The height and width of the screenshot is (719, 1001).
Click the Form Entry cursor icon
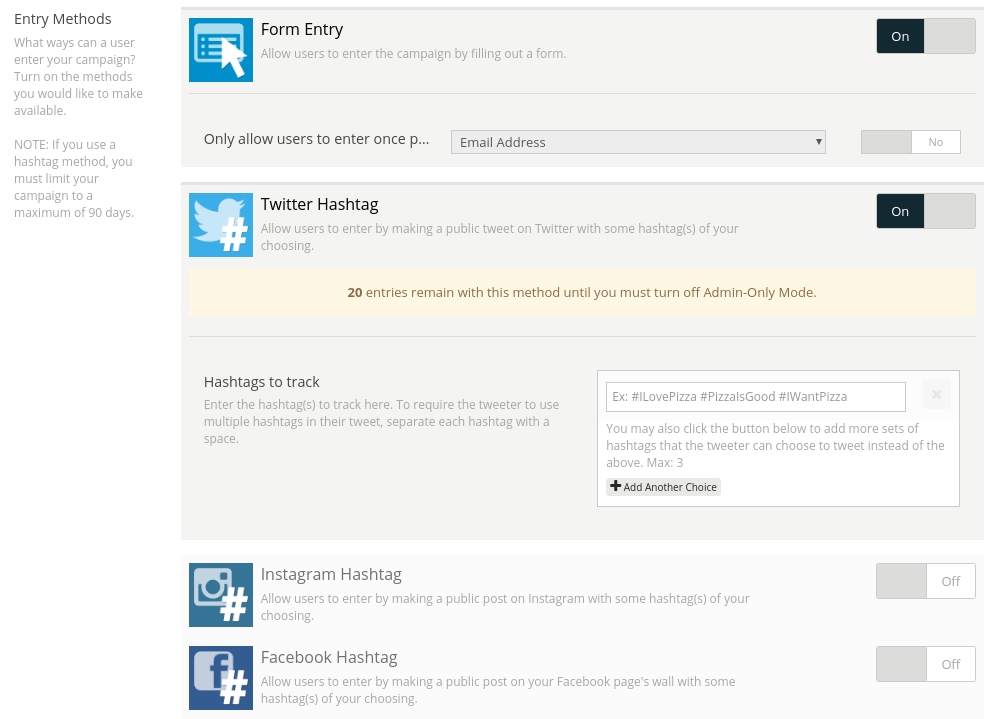tap(221, 50)
